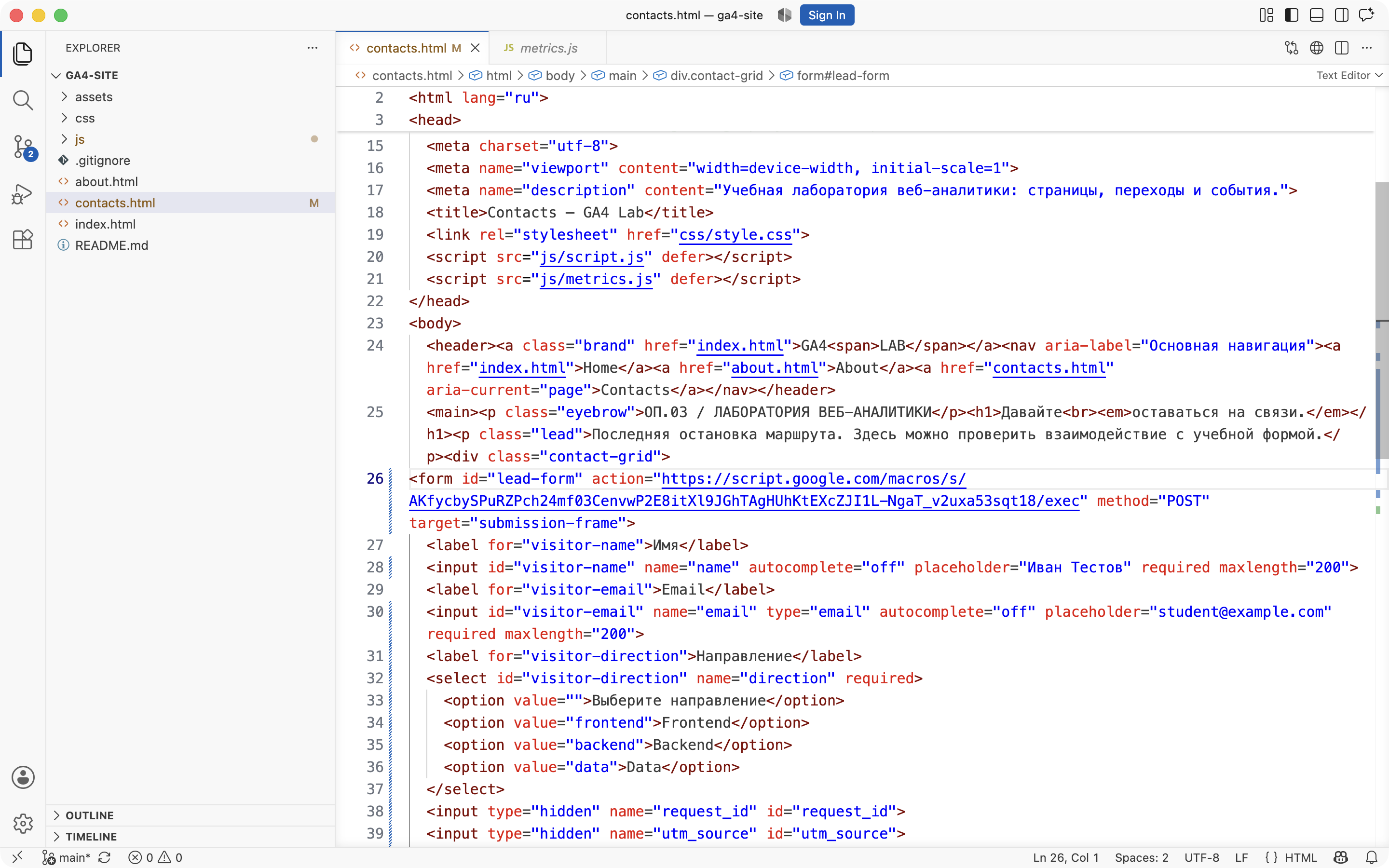Follow the js/script.js link
Viewport: 1389px width, 868px height.
tap(592, 257)
